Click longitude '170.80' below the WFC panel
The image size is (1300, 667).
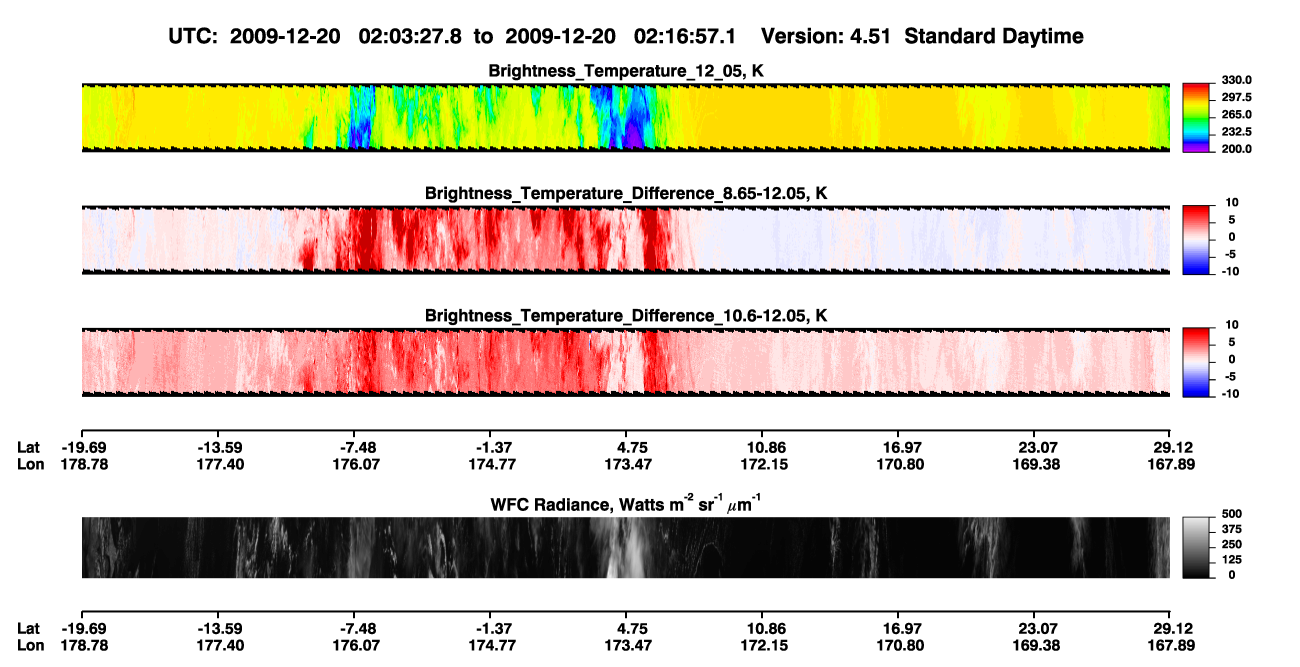(898, 645)
